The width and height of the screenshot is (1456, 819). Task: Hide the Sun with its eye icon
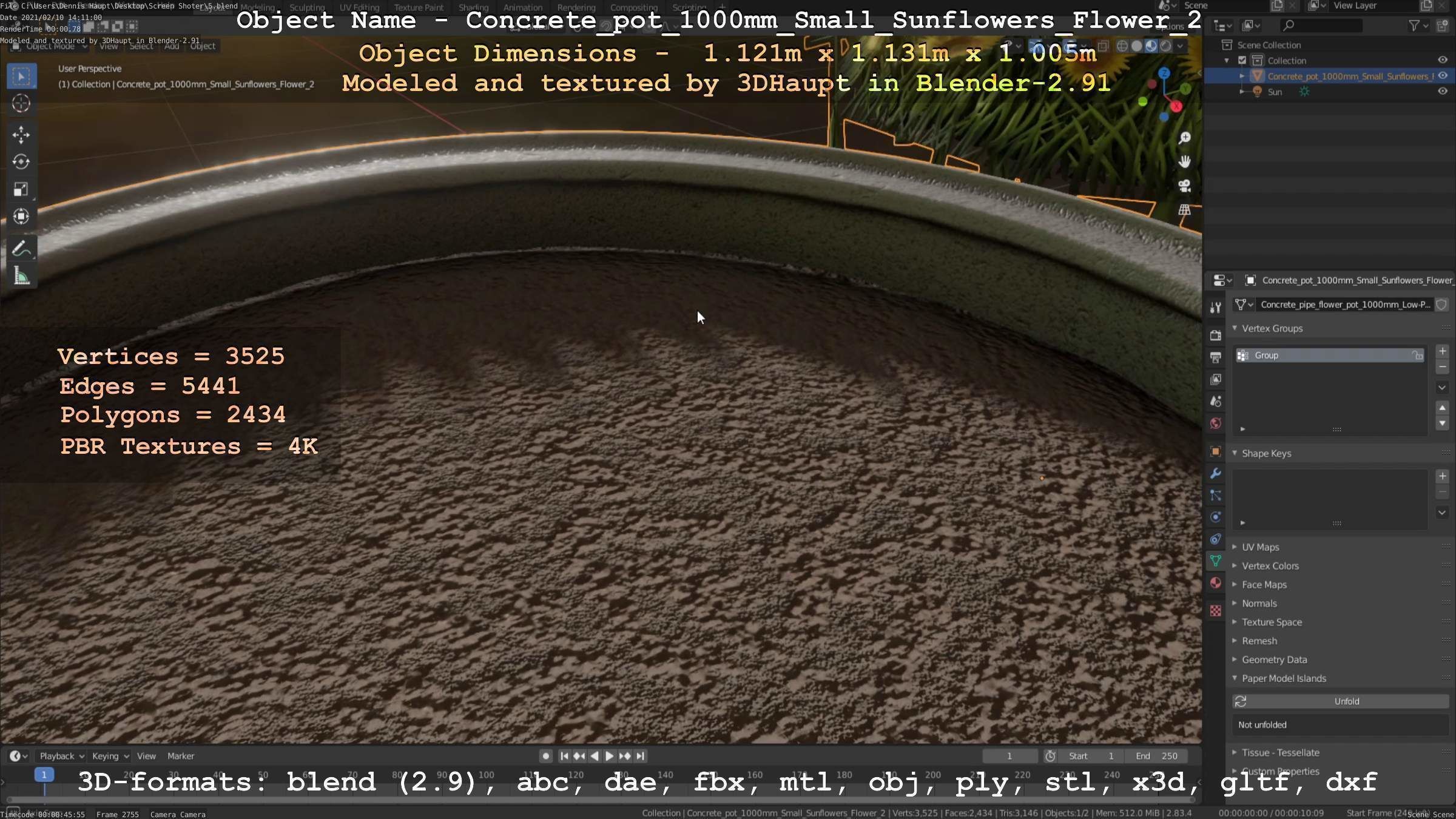point(1443,92)
